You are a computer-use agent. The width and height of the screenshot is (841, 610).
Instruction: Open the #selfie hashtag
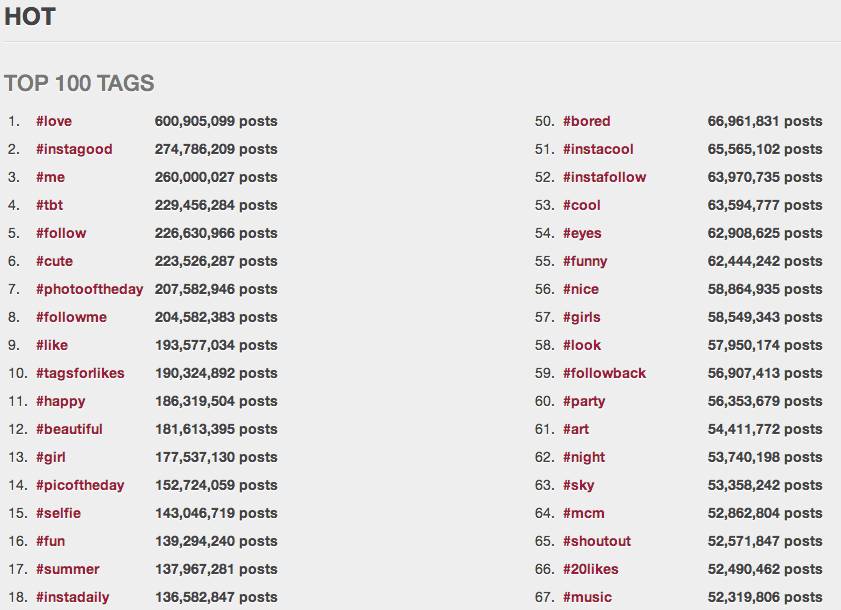[58, 513]
